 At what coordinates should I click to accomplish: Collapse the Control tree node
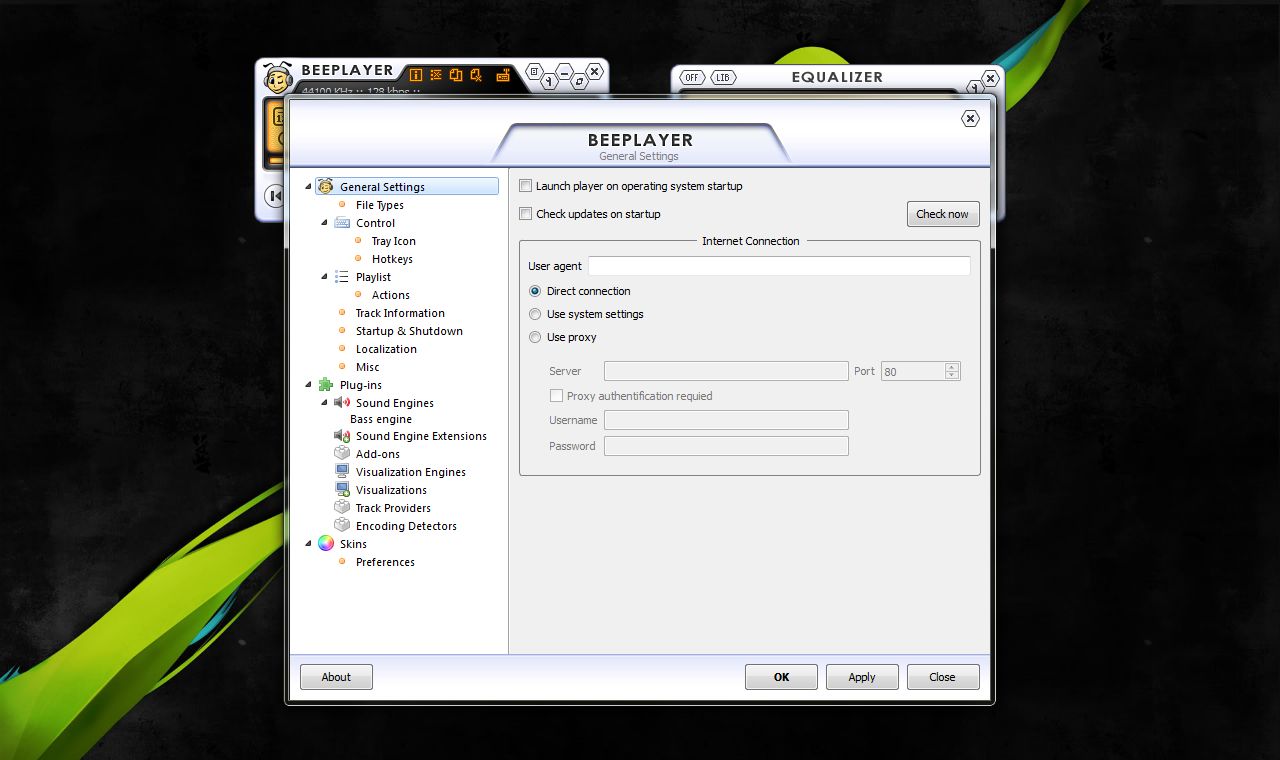tap(324, 223)
